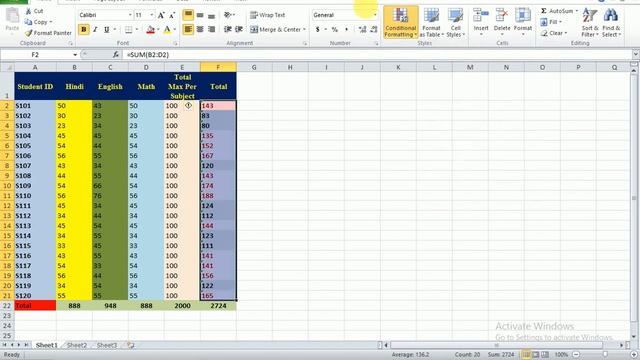Viewport: 640px width, 360px height.
Task: Toggle Wrap Text
Action: coord(267,15)
